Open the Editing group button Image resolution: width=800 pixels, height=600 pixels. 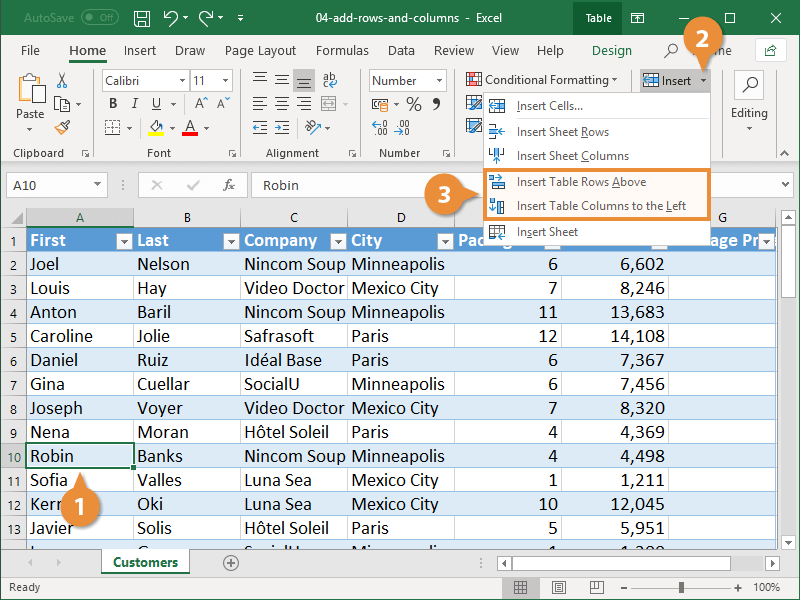[749, 102]
